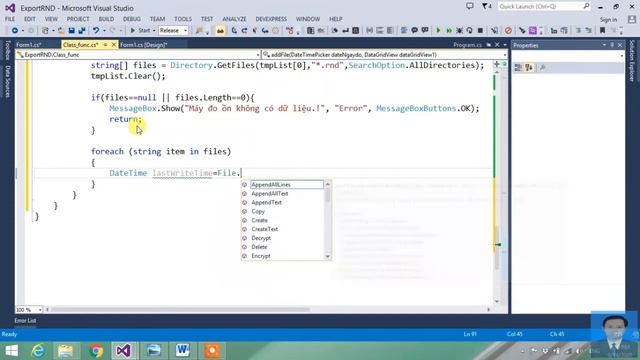Click the Windows Start button

point(11,351)
